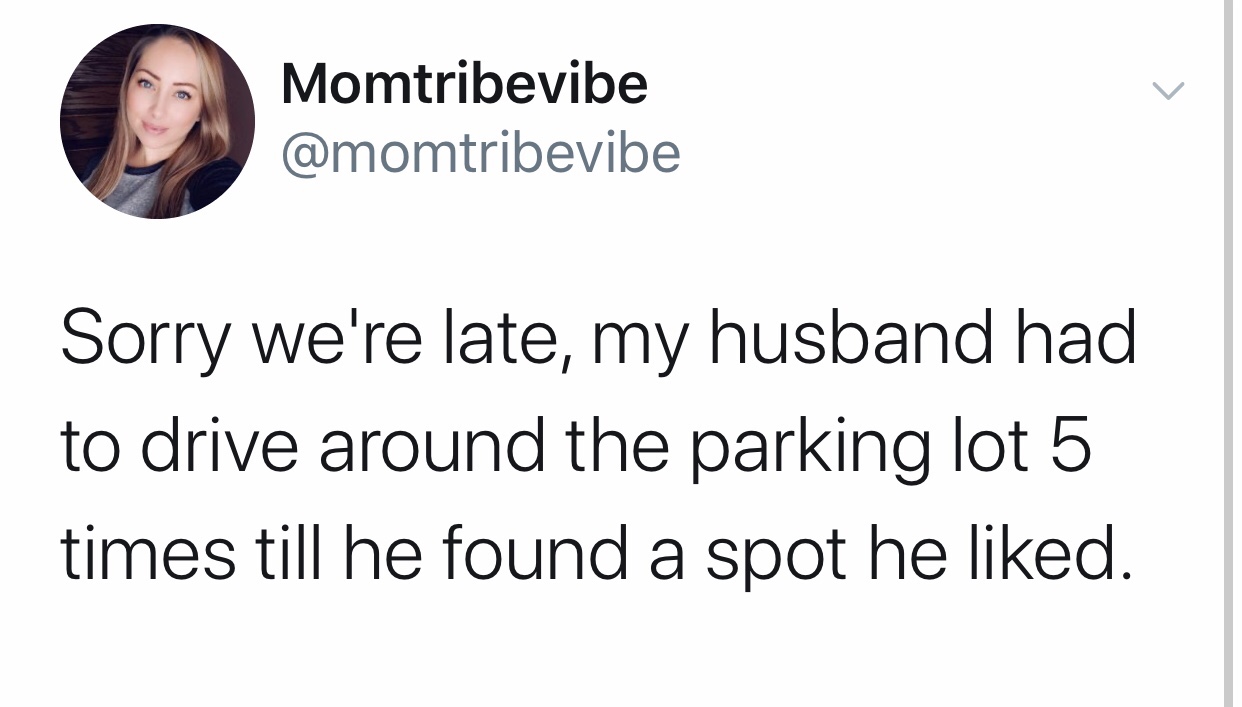Click the Momtribevibe profile picture
The image size is (1242, 707).
click(157, 122)
